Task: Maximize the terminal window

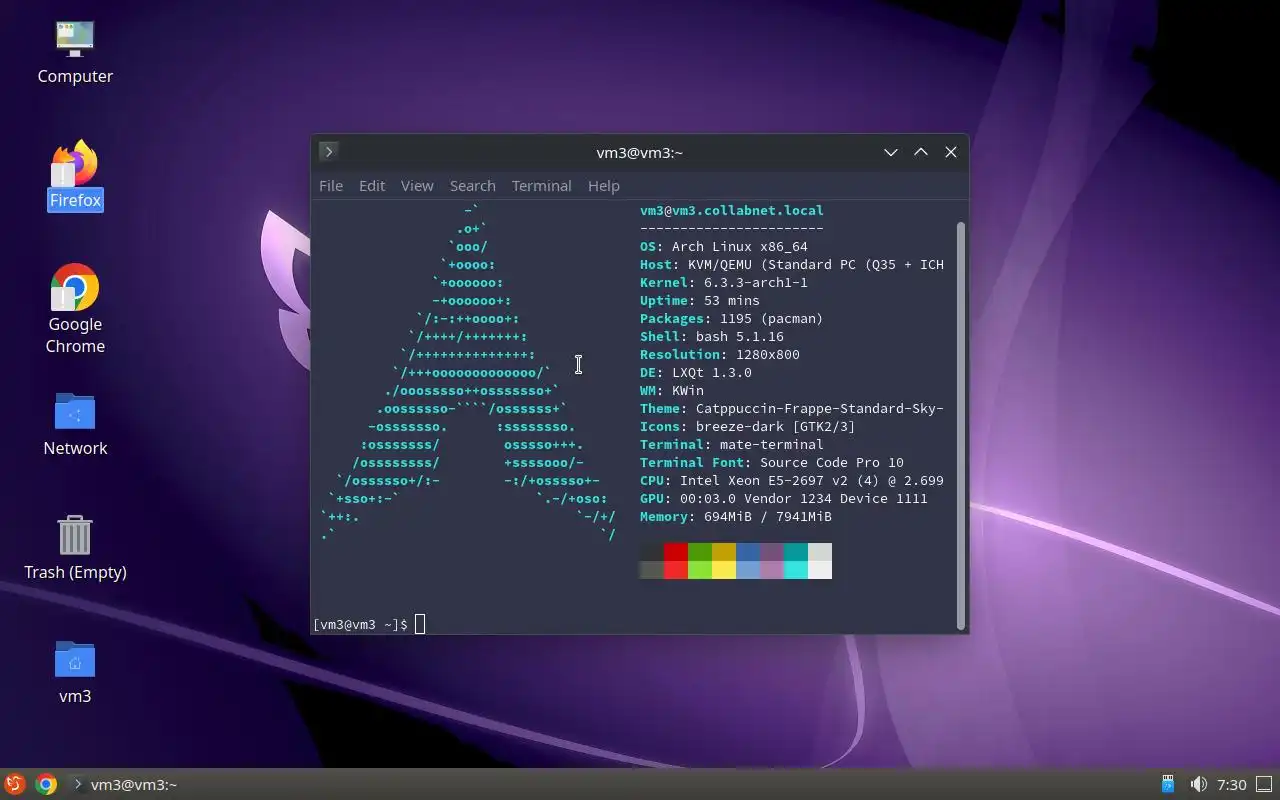Action: click(x=921, y=152)
